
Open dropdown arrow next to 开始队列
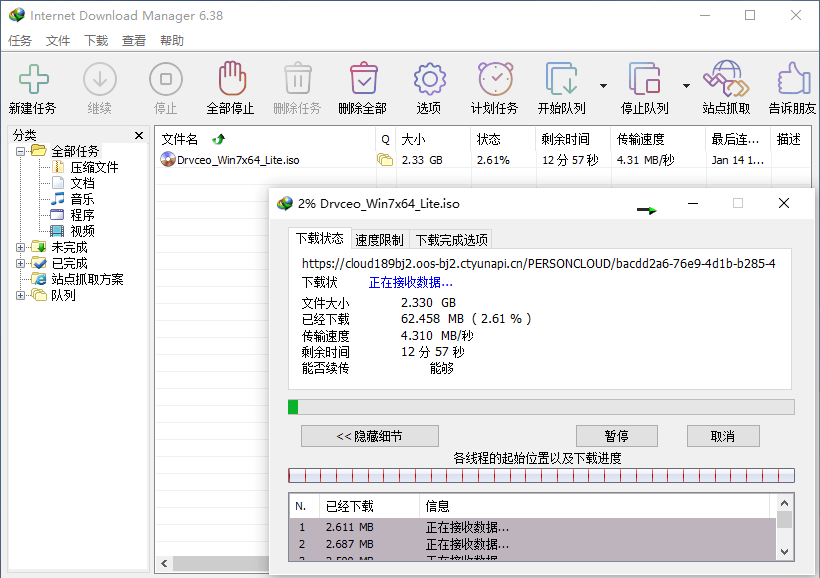pyautogui.click(x=603, y=86)
